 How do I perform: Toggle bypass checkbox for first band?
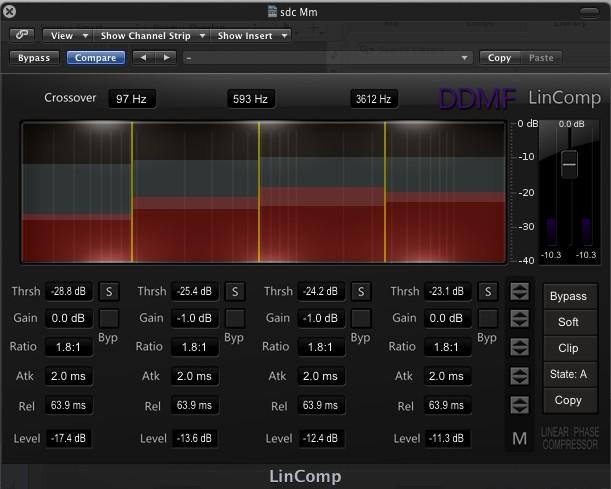click(109, 318)
